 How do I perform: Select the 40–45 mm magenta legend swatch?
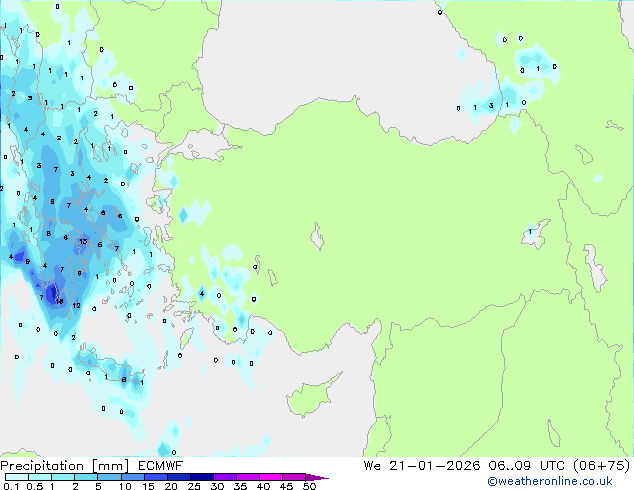click(x=271, y=477)
